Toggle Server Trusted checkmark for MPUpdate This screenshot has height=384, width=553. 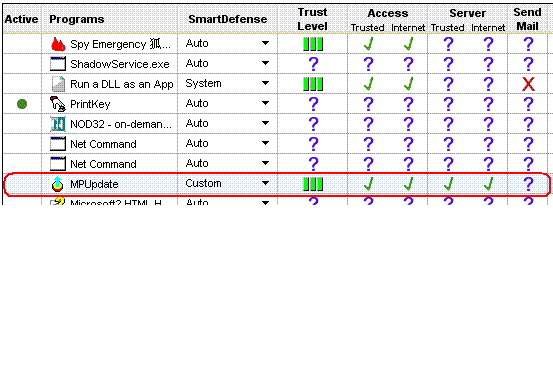[x=449, y=184]
